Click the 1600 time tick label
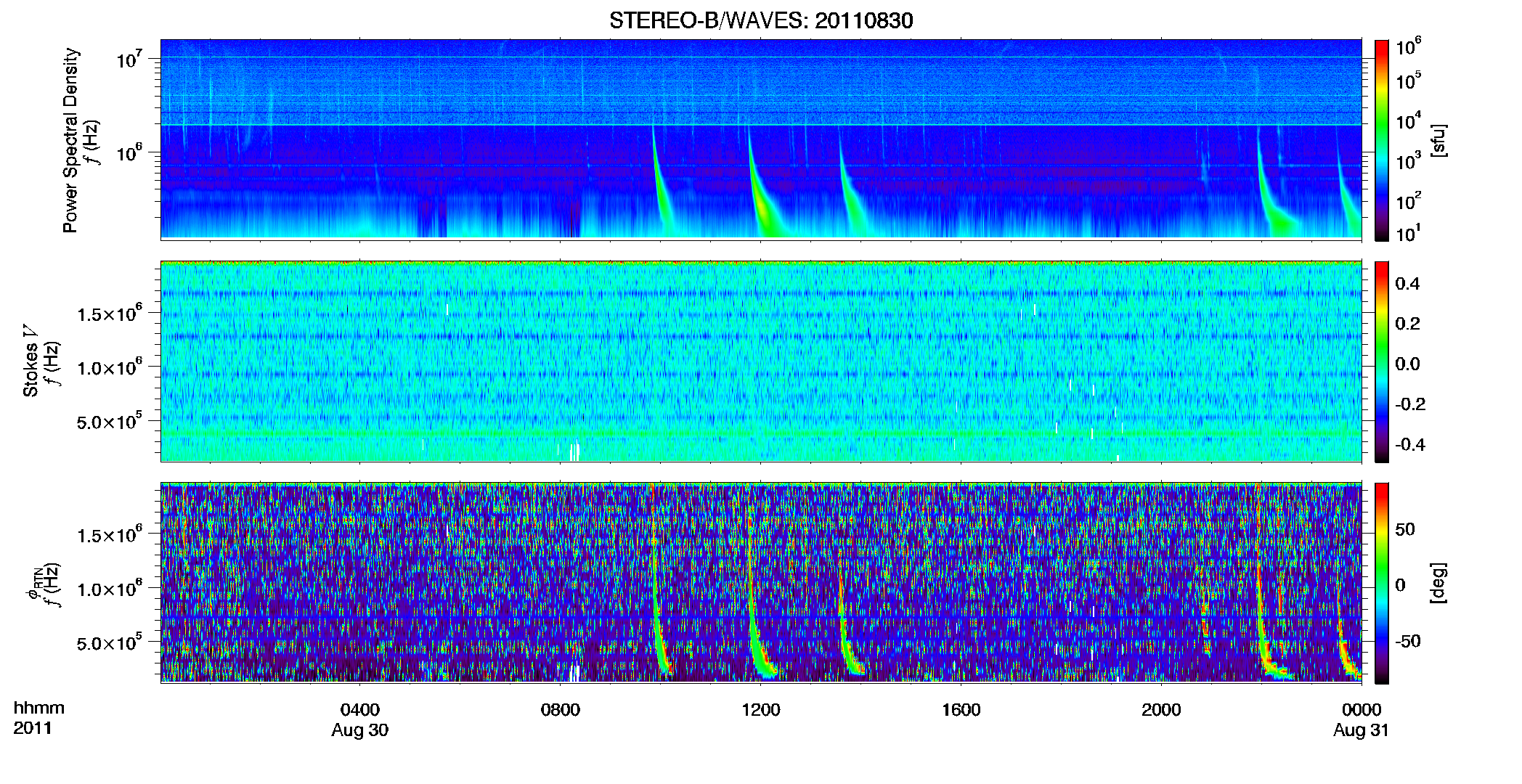The height and width of the screenshot is (784, 1522). [x=961, y=710]
